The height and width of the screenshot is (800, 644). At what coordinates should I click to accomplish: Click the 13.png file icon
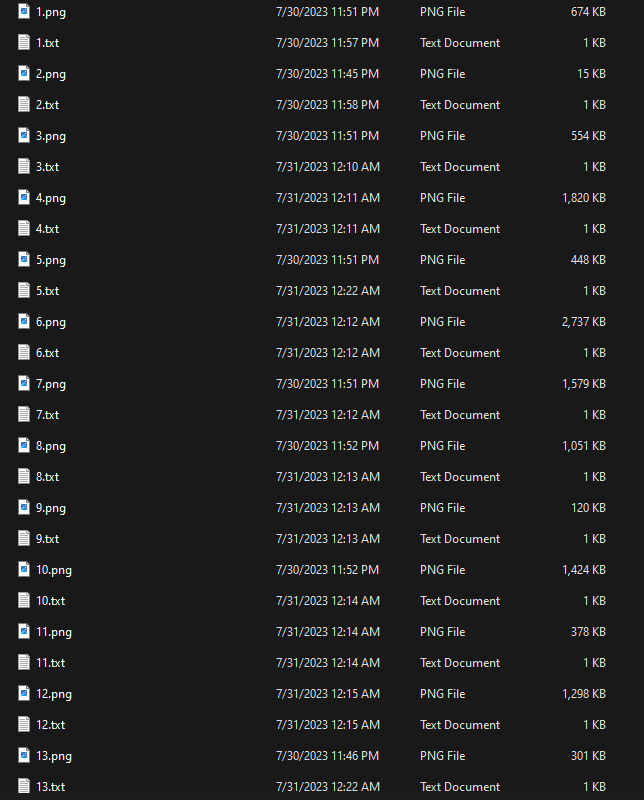[x=23, y=755]
